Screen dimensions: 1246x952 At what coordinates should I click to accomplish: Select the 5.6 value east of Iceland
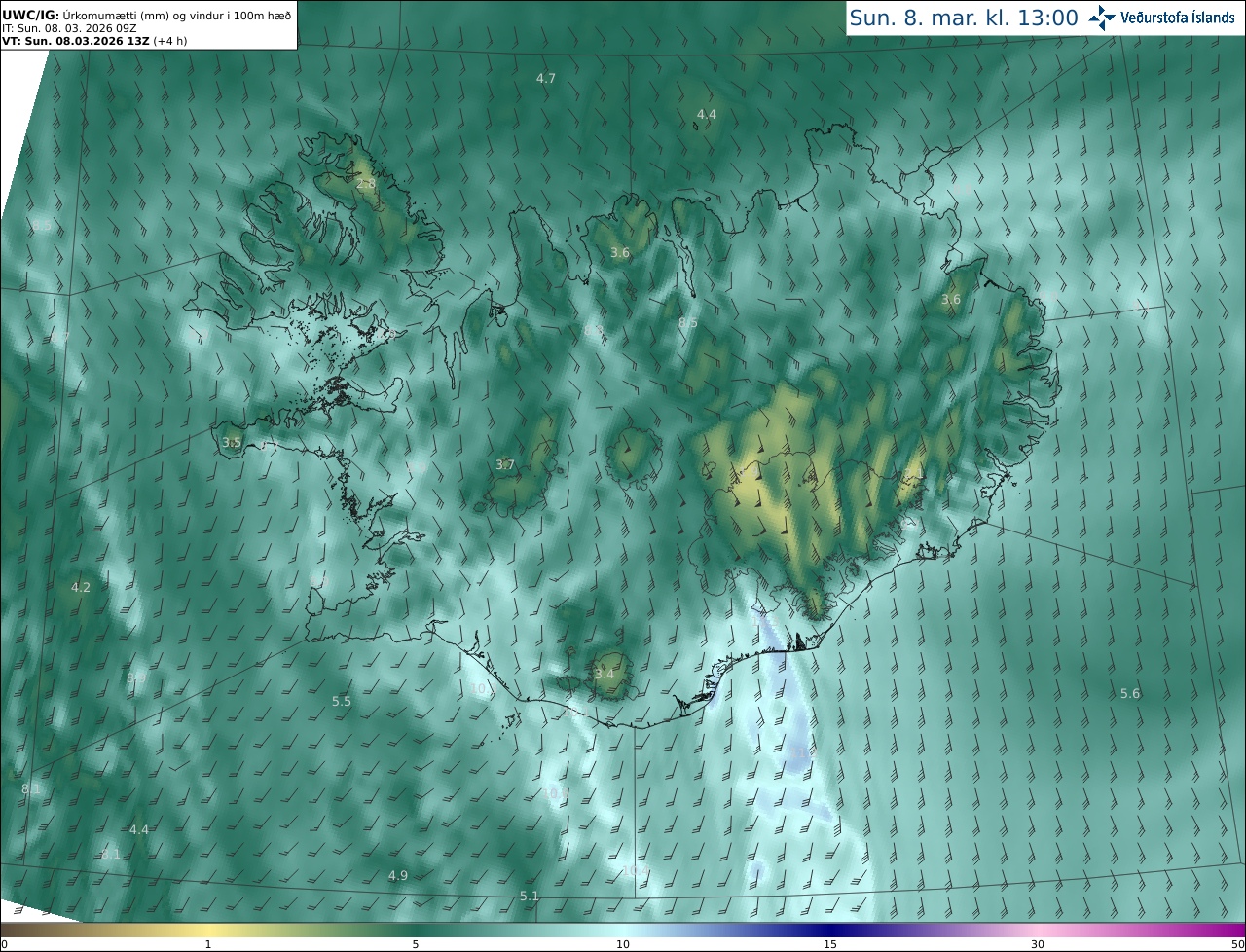(x=1130, y=693)
